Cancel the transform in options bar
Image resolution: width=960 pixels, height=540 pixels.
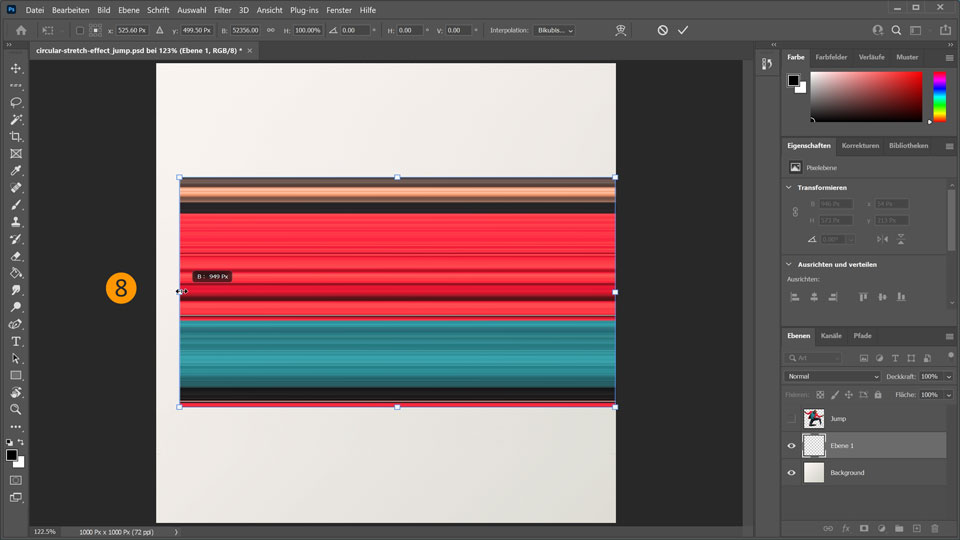(x=662, y=31)
